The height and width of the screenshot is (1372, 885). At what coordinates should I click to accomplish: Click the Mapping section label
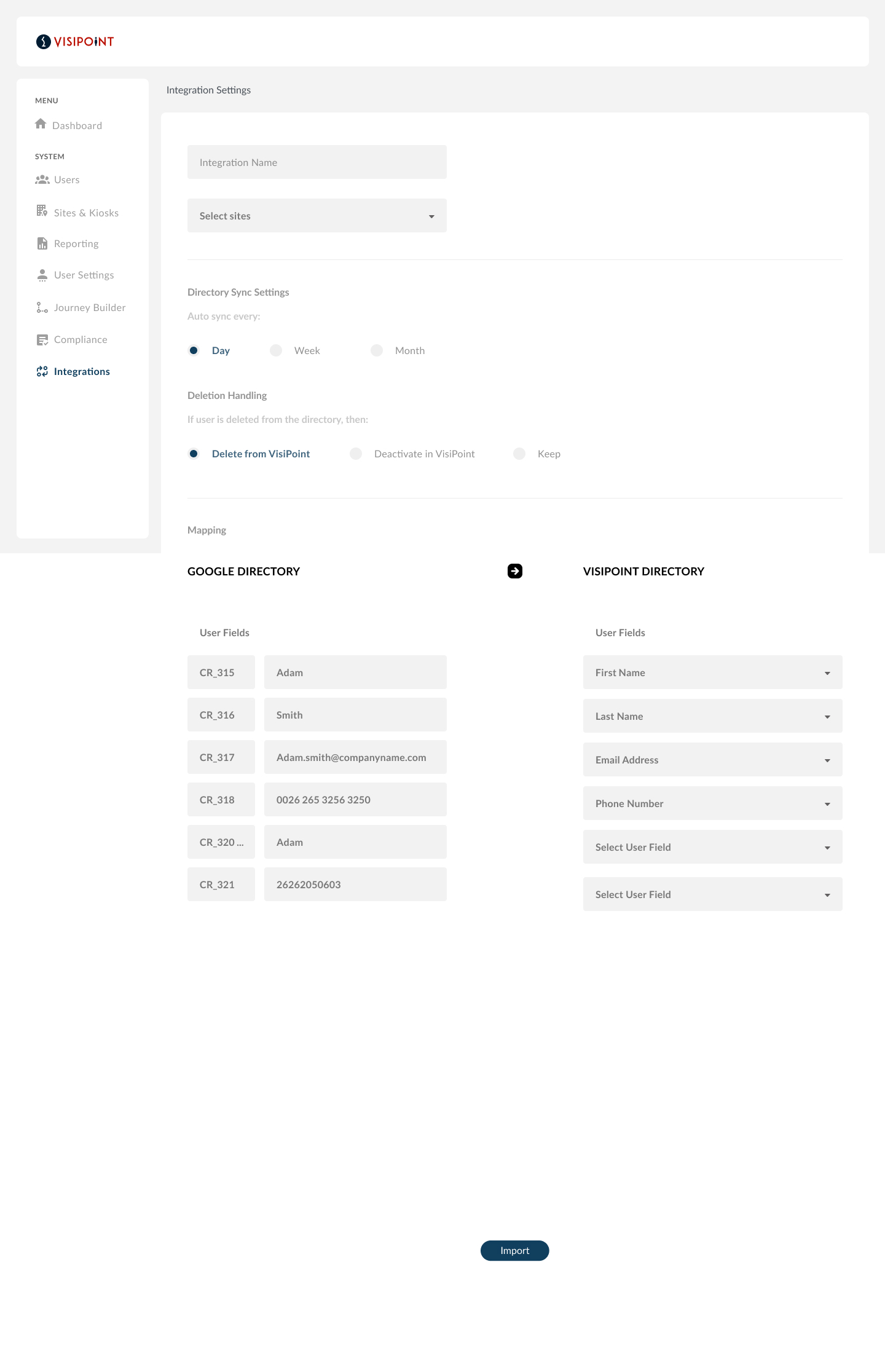[206, 530]
